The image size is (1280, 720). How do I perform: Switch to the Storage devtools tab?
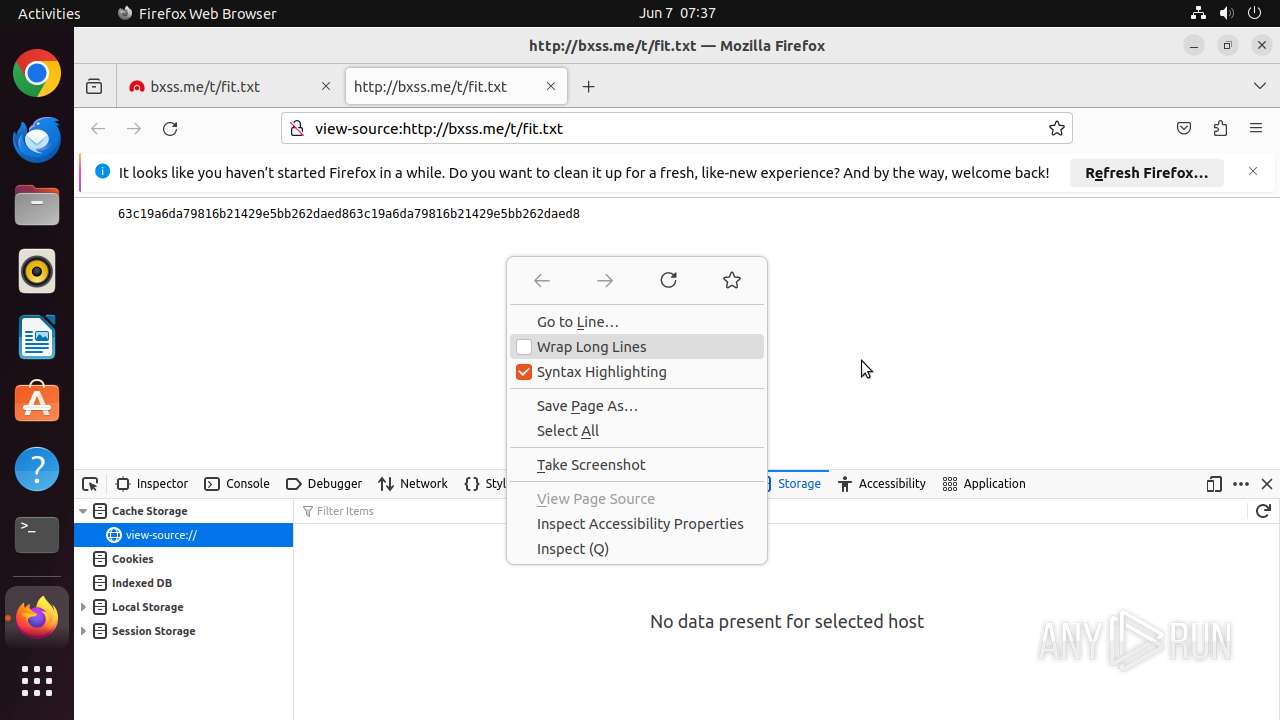pos(797,484)
